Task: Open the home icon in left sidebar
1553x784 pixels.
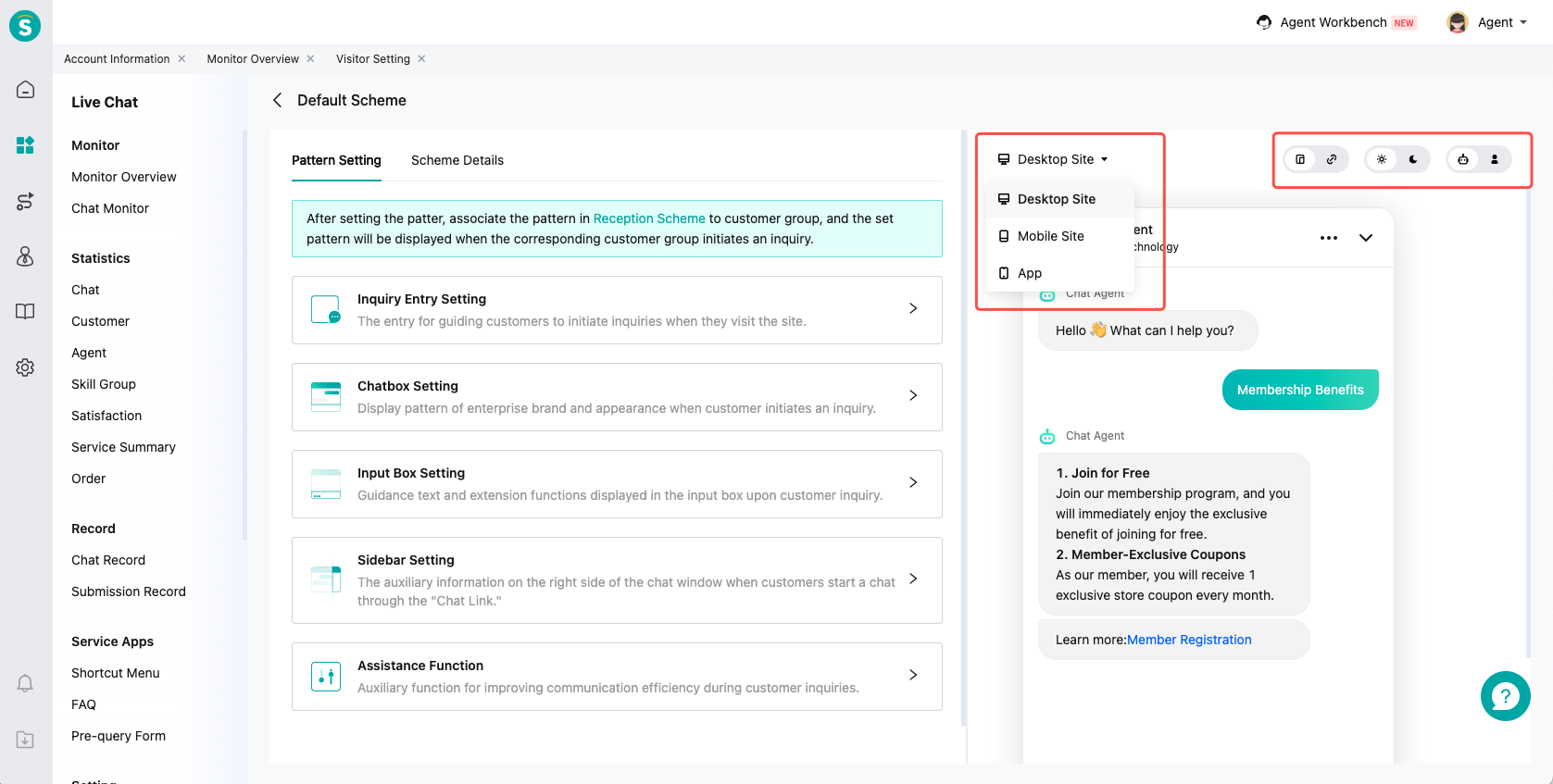Action: (x=25, y=90)
